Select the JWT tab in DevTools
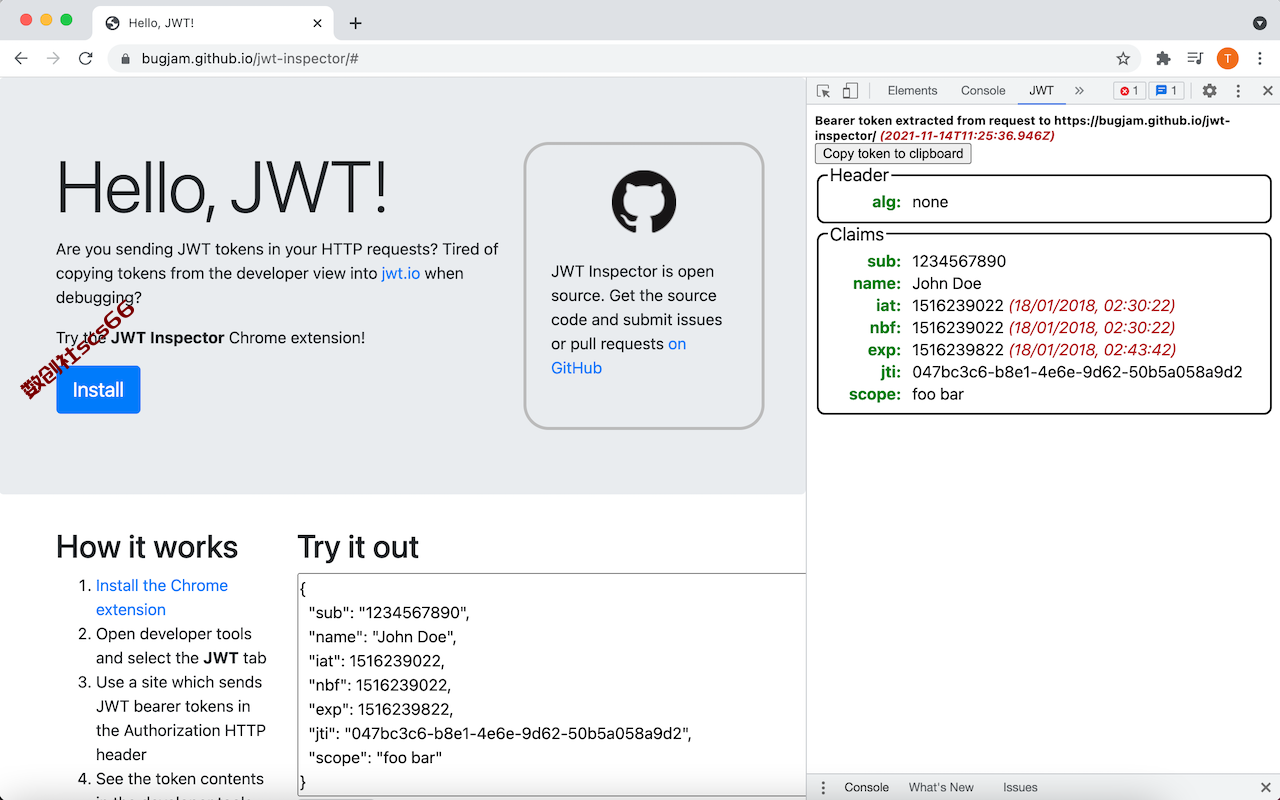Viewport: 1280px width, 800px height. pos(1041,91)
